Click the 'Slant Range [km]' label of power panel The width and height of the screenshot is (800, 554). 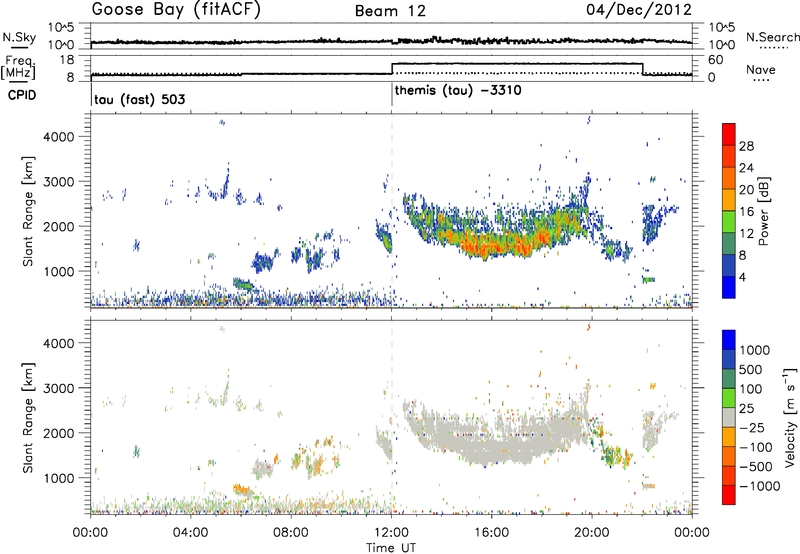coord(28,211)
